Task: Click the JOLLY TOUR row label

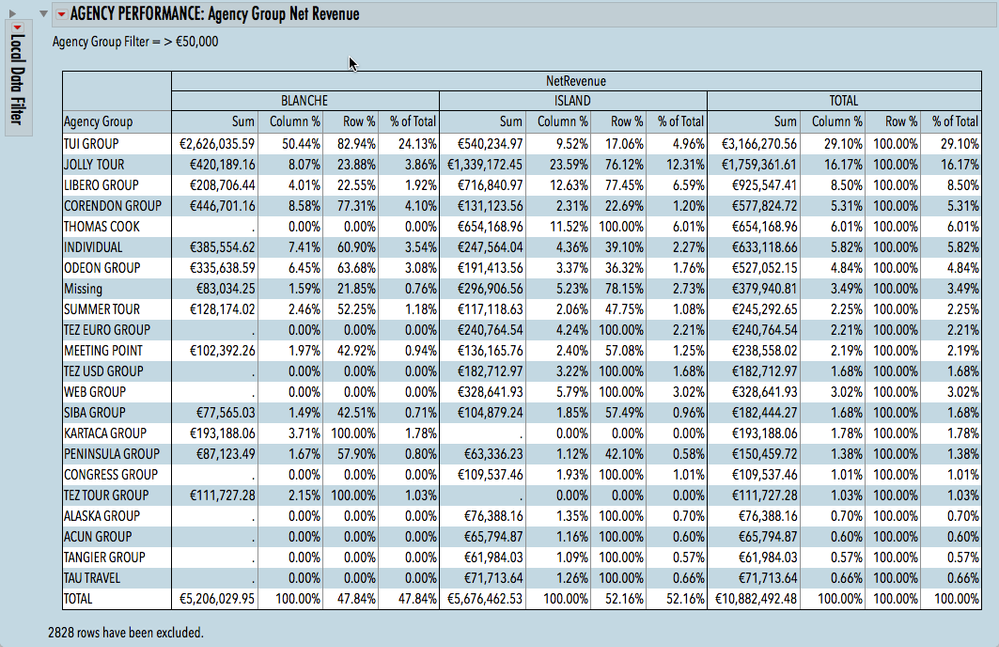Action: 94,164
